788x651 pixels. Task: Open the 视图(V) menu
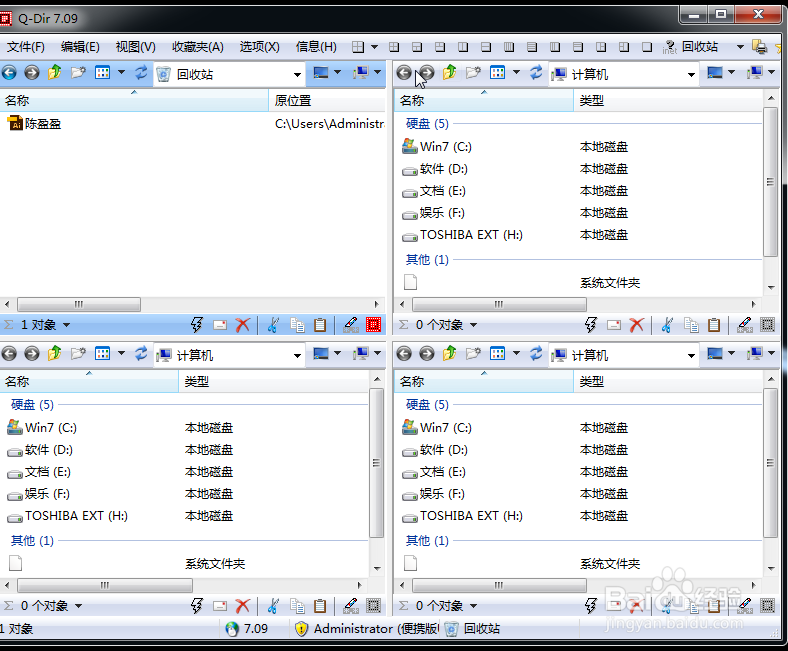point(135,47)
